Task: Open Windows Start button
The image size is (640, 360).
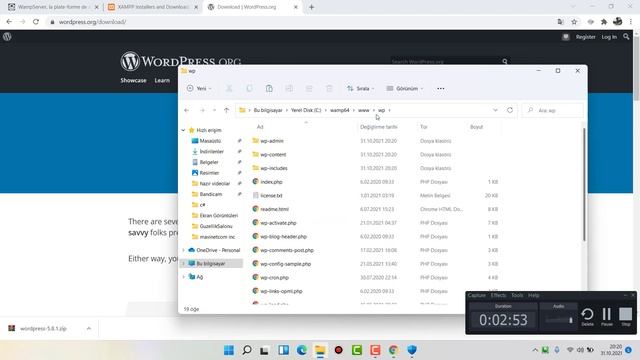Action: pos(229,350)
